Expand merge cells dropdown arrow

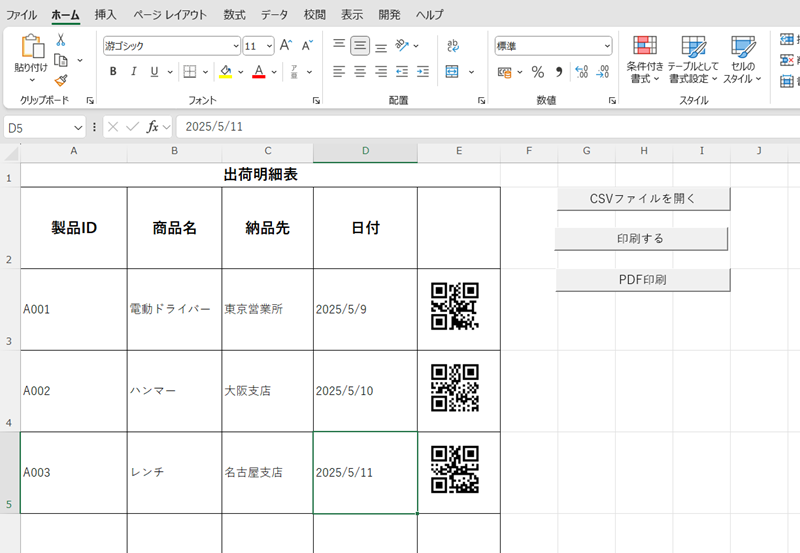pyautogui.click(x=471, y=72)
